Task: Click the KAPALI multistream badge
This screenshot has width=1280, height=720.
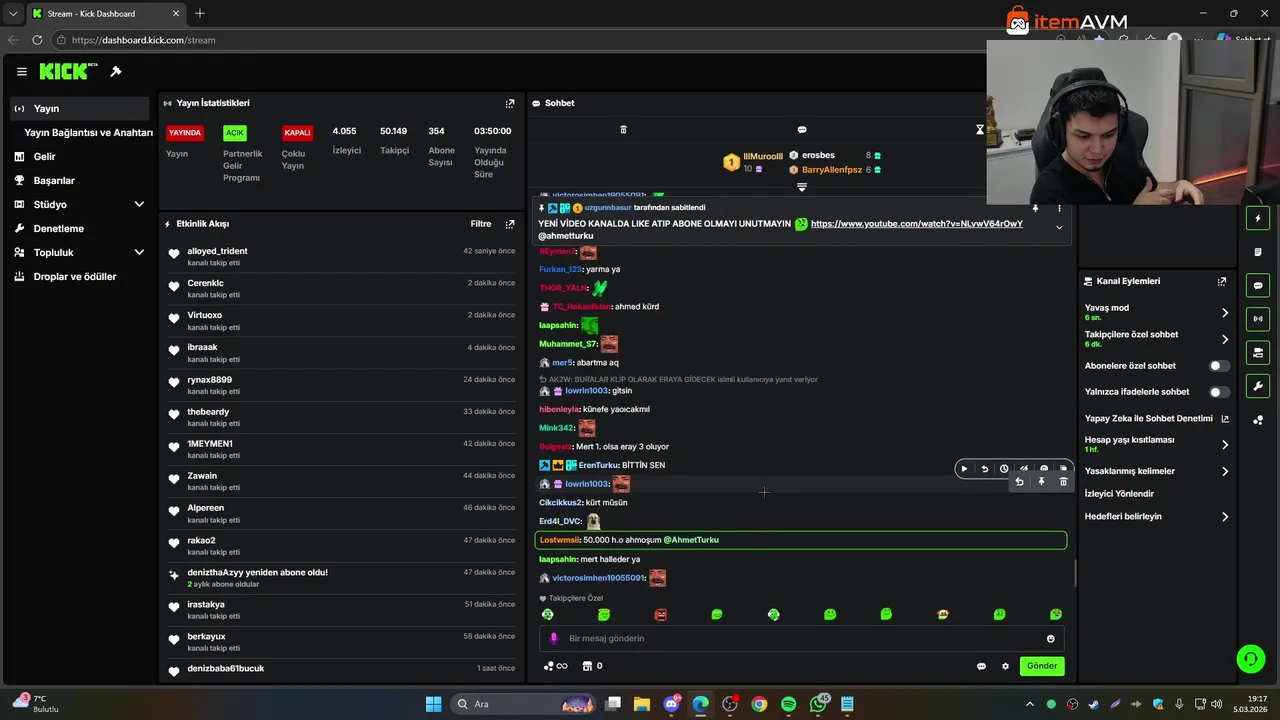Action: point(297,133)
